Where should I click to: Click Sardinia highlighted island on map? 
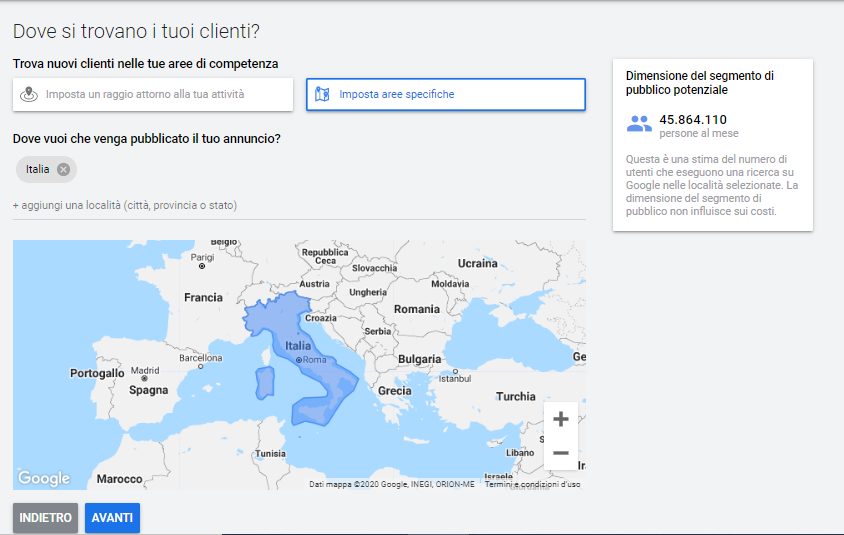point(265,381)
